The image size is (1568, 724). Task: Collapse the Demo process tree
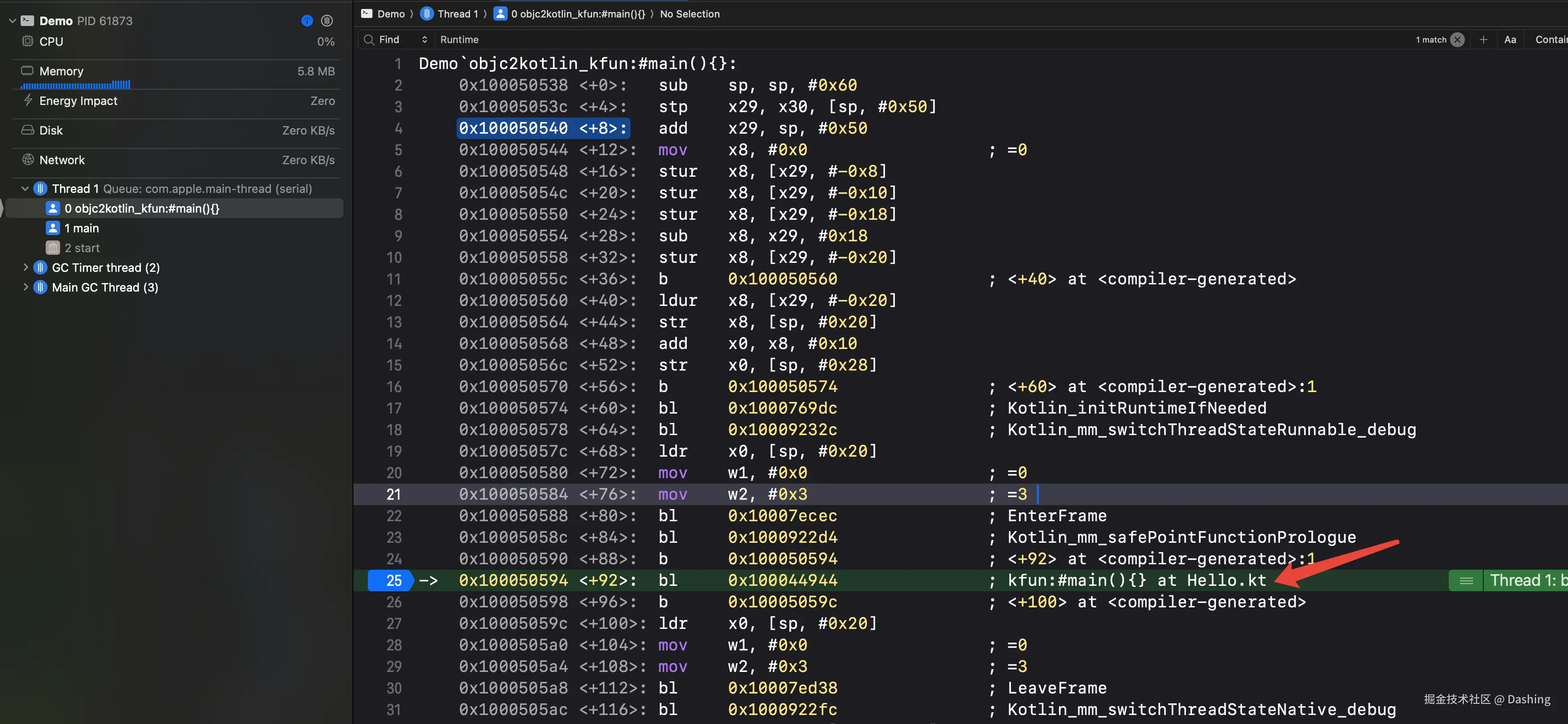pos(12,21)
